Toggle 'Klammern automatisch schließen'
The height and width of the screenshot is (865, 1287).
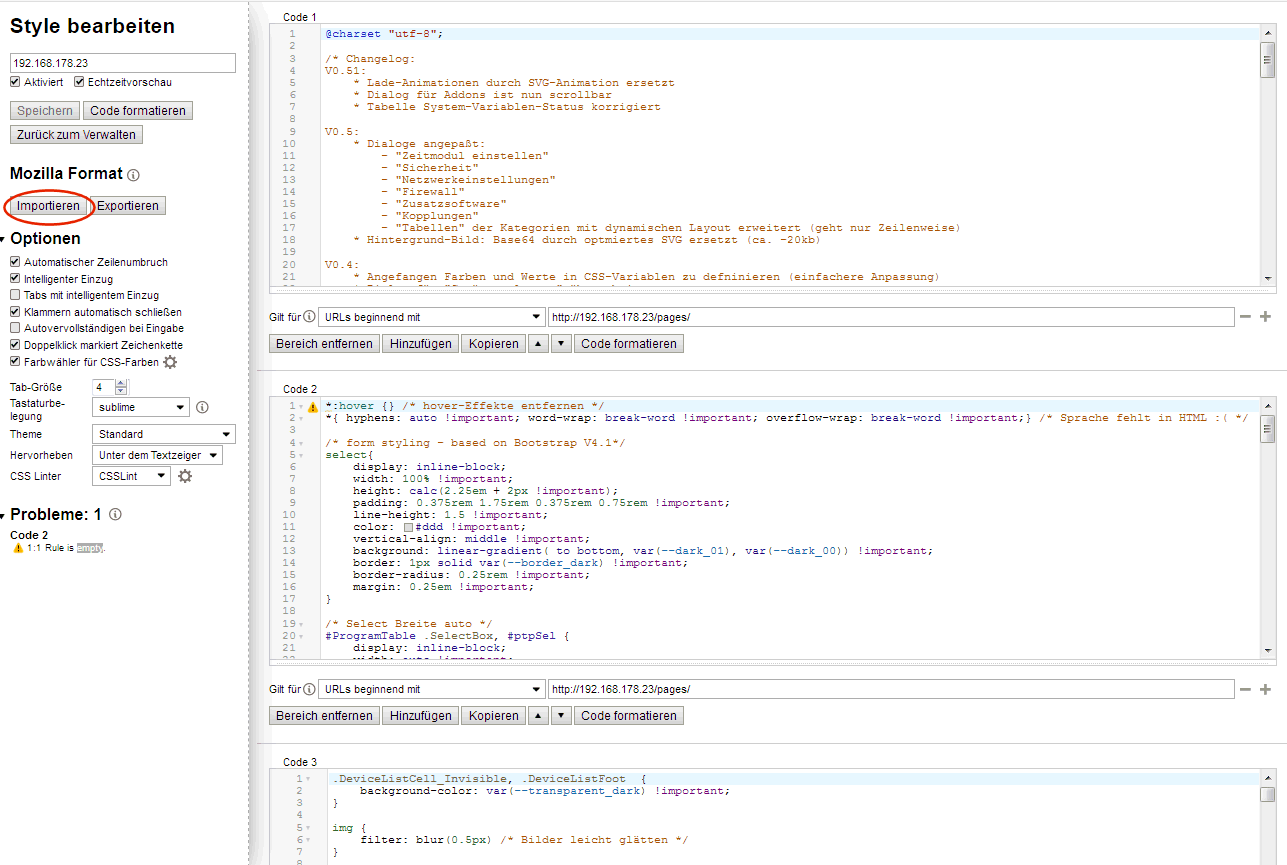coord(15,312)
